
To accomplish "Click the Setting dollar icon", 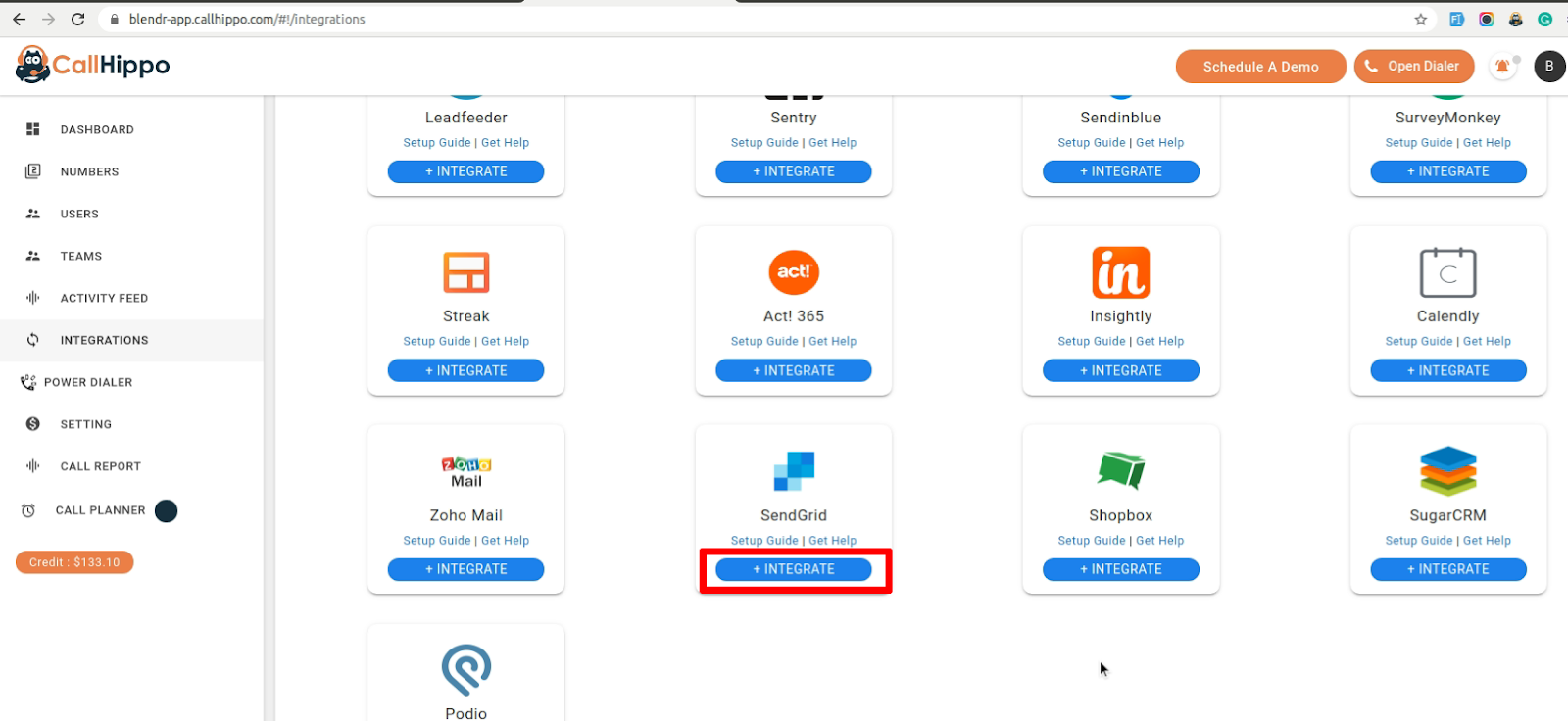I will point(32,424).
